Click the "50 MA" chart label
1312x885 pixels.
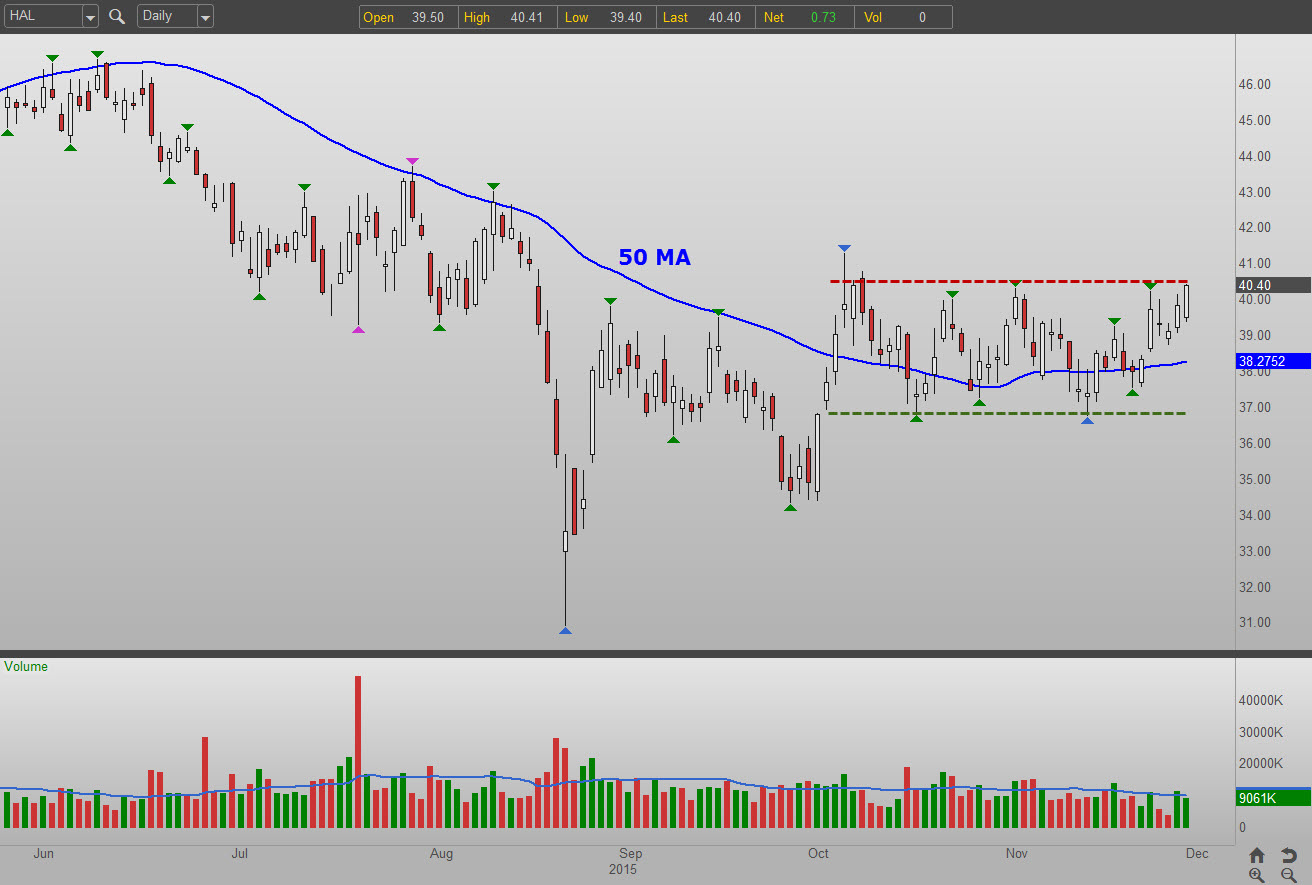[655, 257]
